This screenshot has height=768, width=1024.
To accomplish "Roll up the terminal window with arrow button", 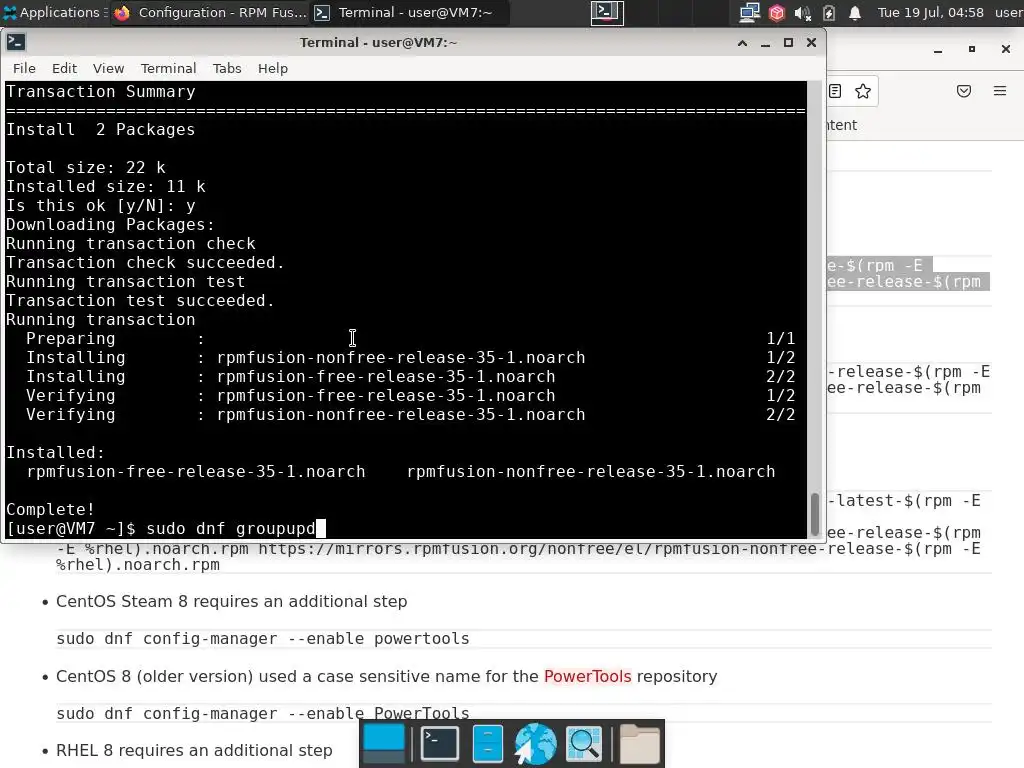I will [742, 42].
